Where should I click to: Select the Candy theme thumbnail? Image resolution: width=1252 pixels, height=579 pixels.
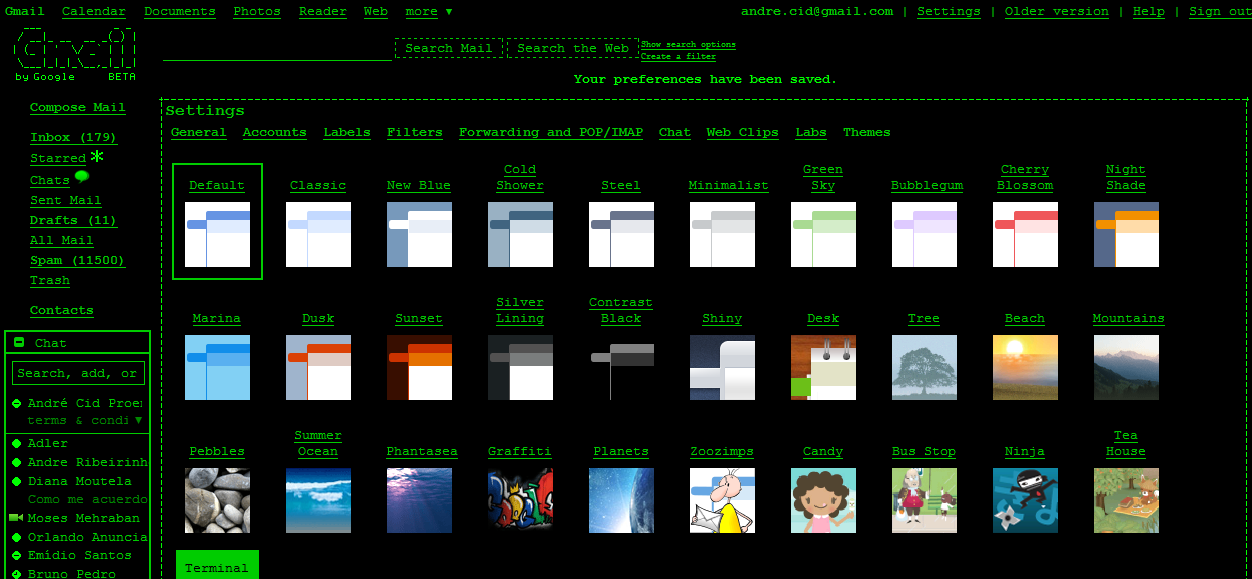823,501
